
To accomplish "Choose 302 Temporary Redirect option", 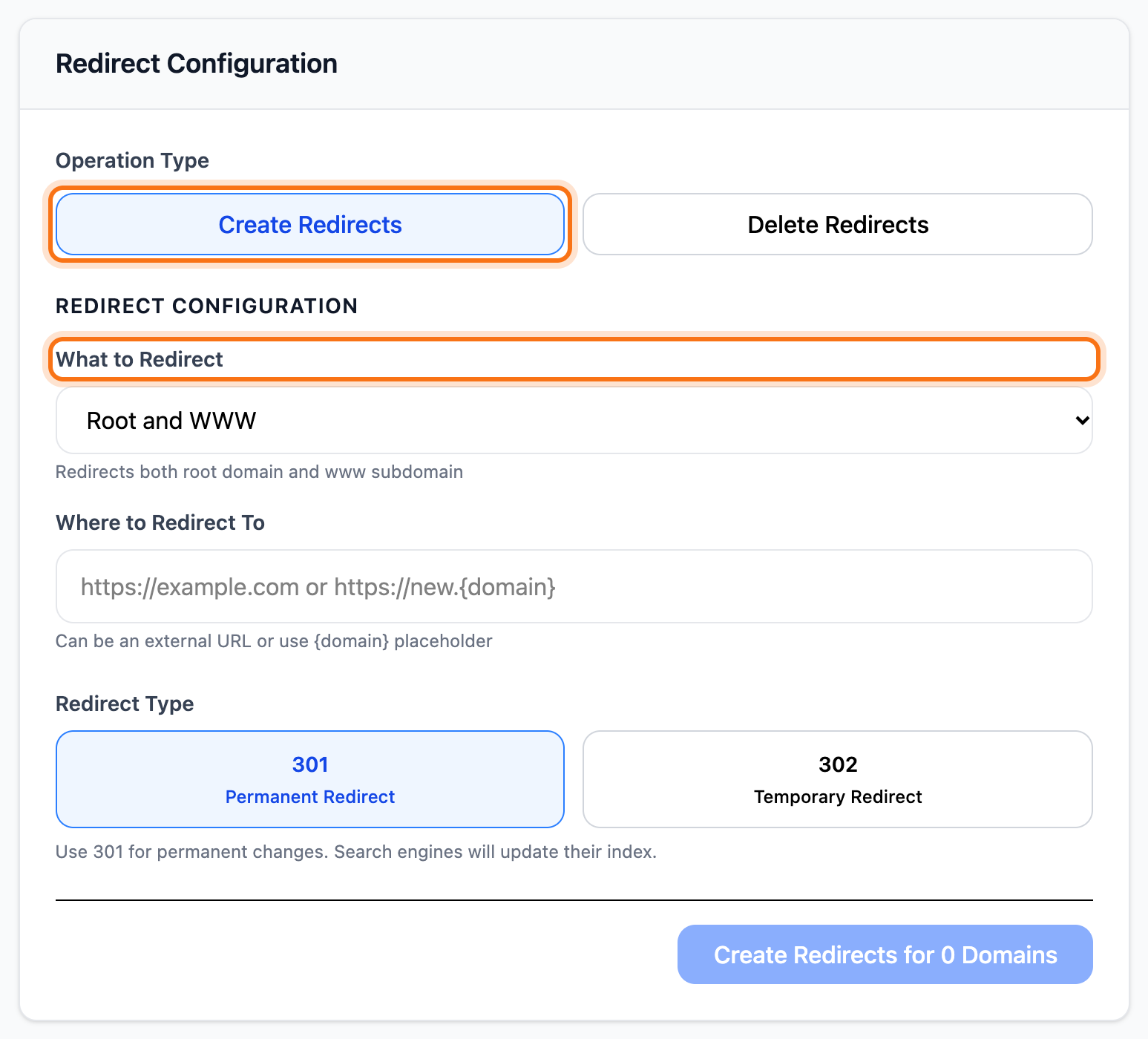I will tap(838, 779).
